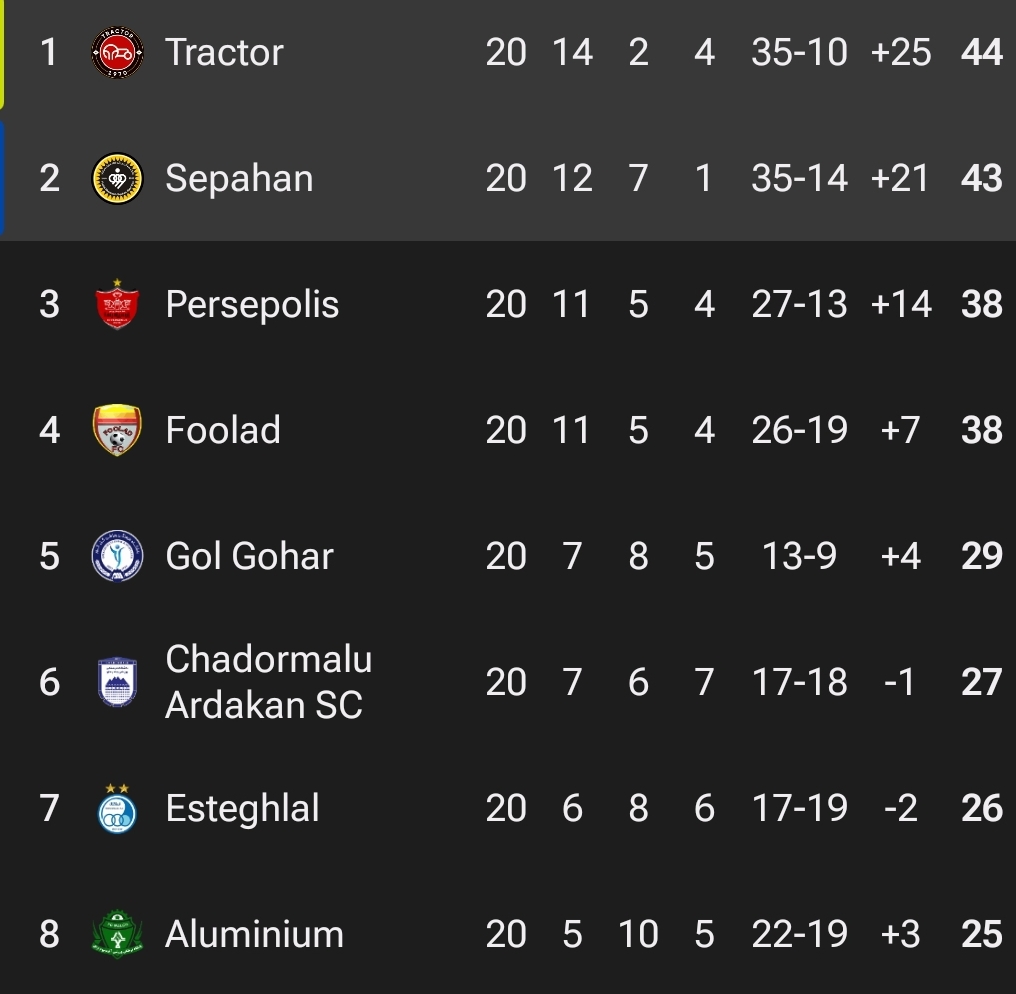Tap Sepahan's 35-14 goals record
This screenshot has height=994, width=1016.
click(799, 178)
